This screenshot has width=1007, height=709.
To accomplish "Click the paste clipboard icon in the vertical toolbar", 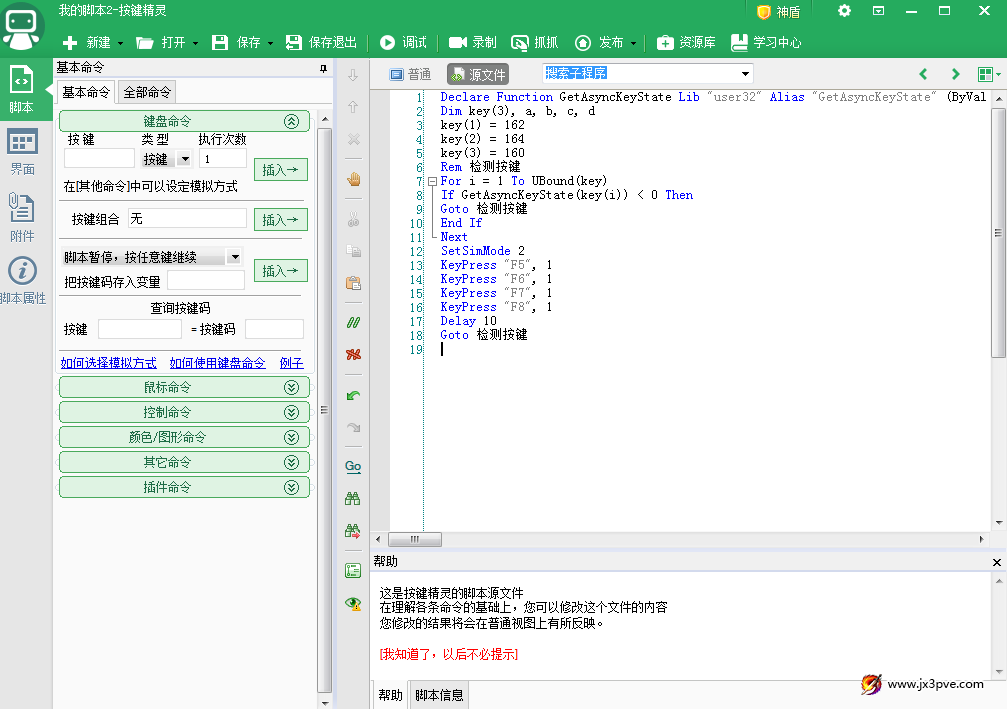I will coord(353,283).
